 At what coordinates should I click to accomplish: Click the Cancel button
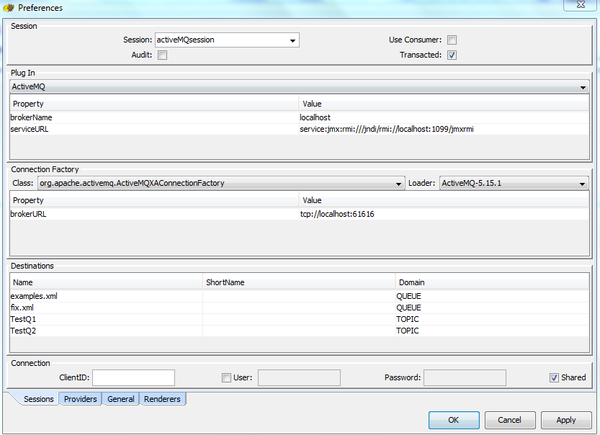[x=510, y=420]
